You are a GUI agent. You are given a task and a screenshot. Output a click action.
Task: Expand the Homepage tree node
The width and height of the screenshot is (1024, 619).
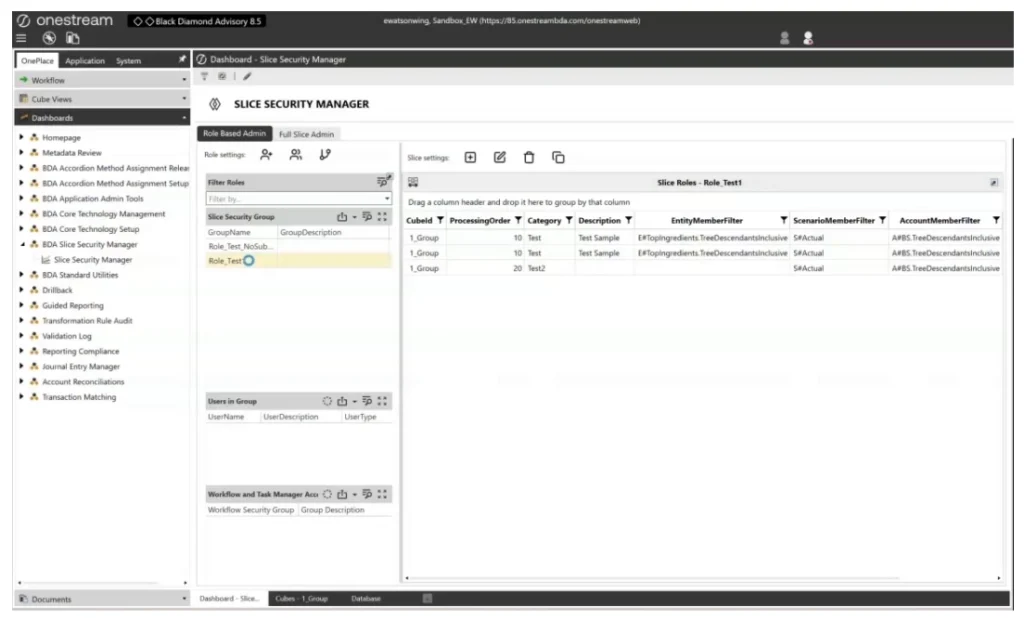coord(21,137)
